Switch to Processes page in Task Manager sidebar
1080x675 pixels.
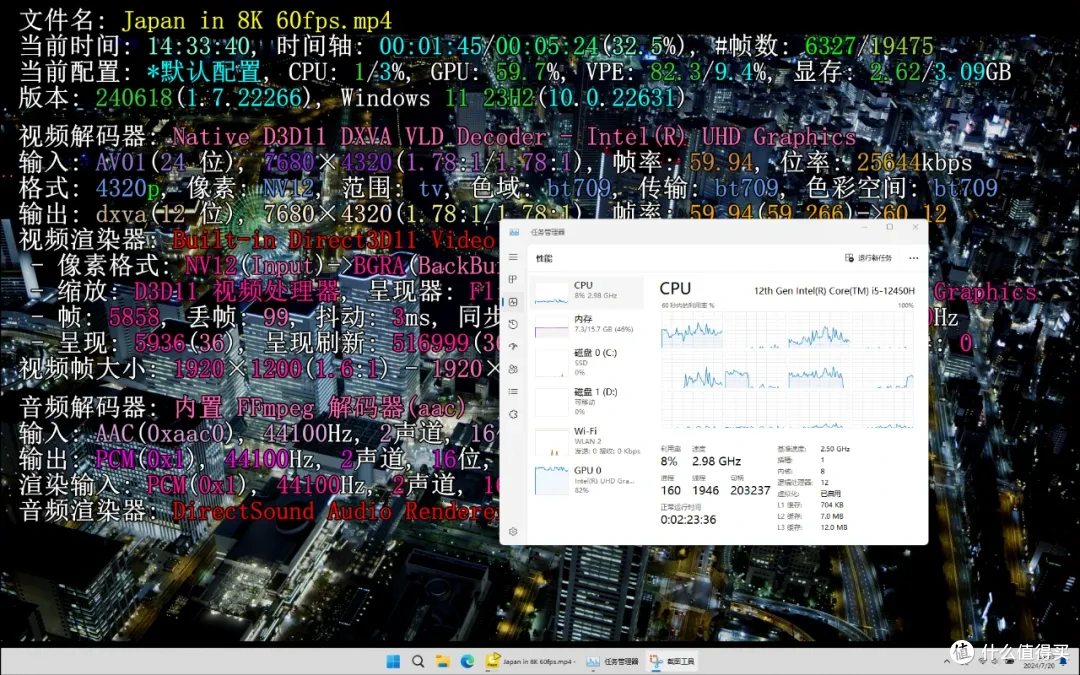pyautogui.click(x=513, y=279)
